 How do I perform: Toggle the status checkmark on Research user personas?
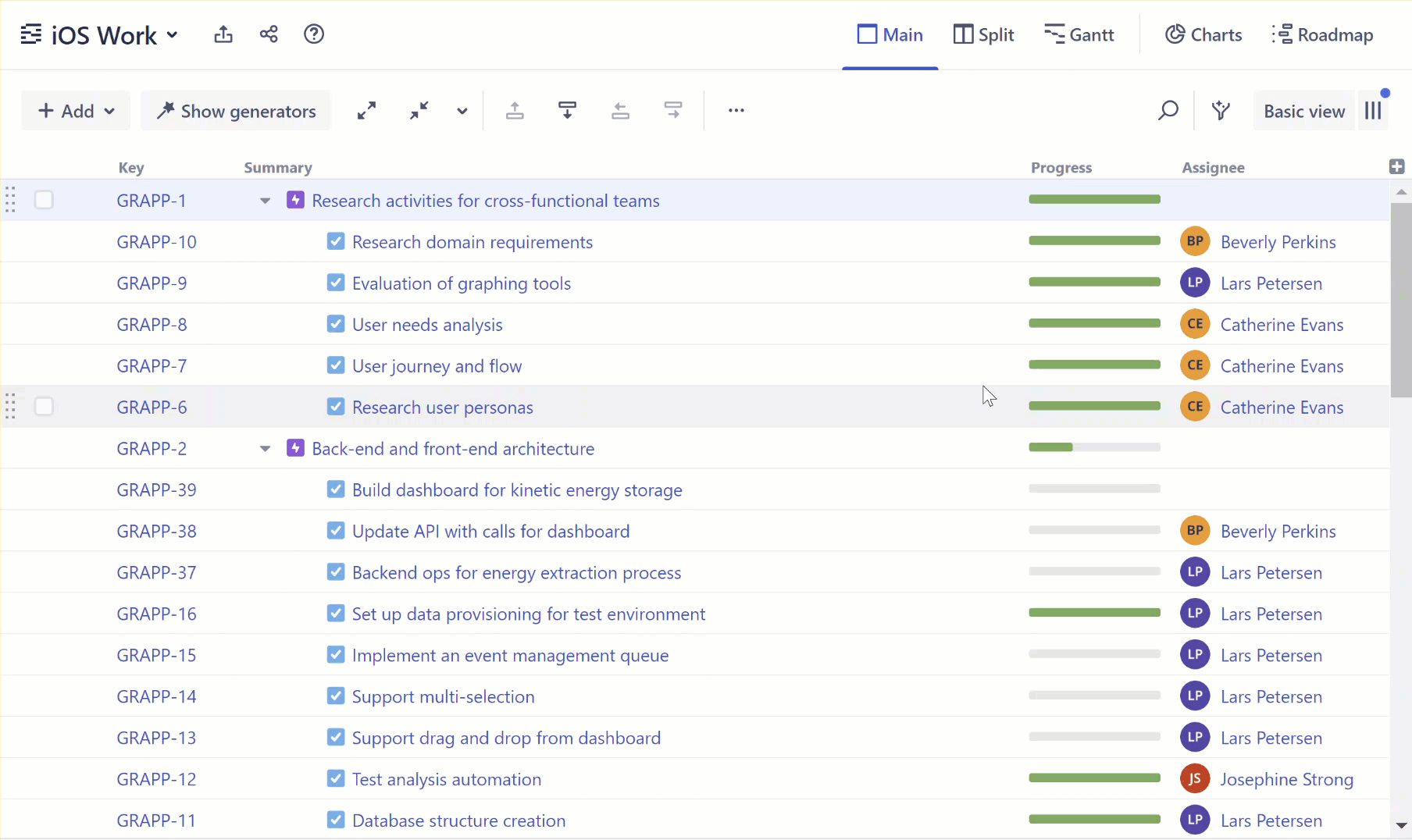coord(336,406)
